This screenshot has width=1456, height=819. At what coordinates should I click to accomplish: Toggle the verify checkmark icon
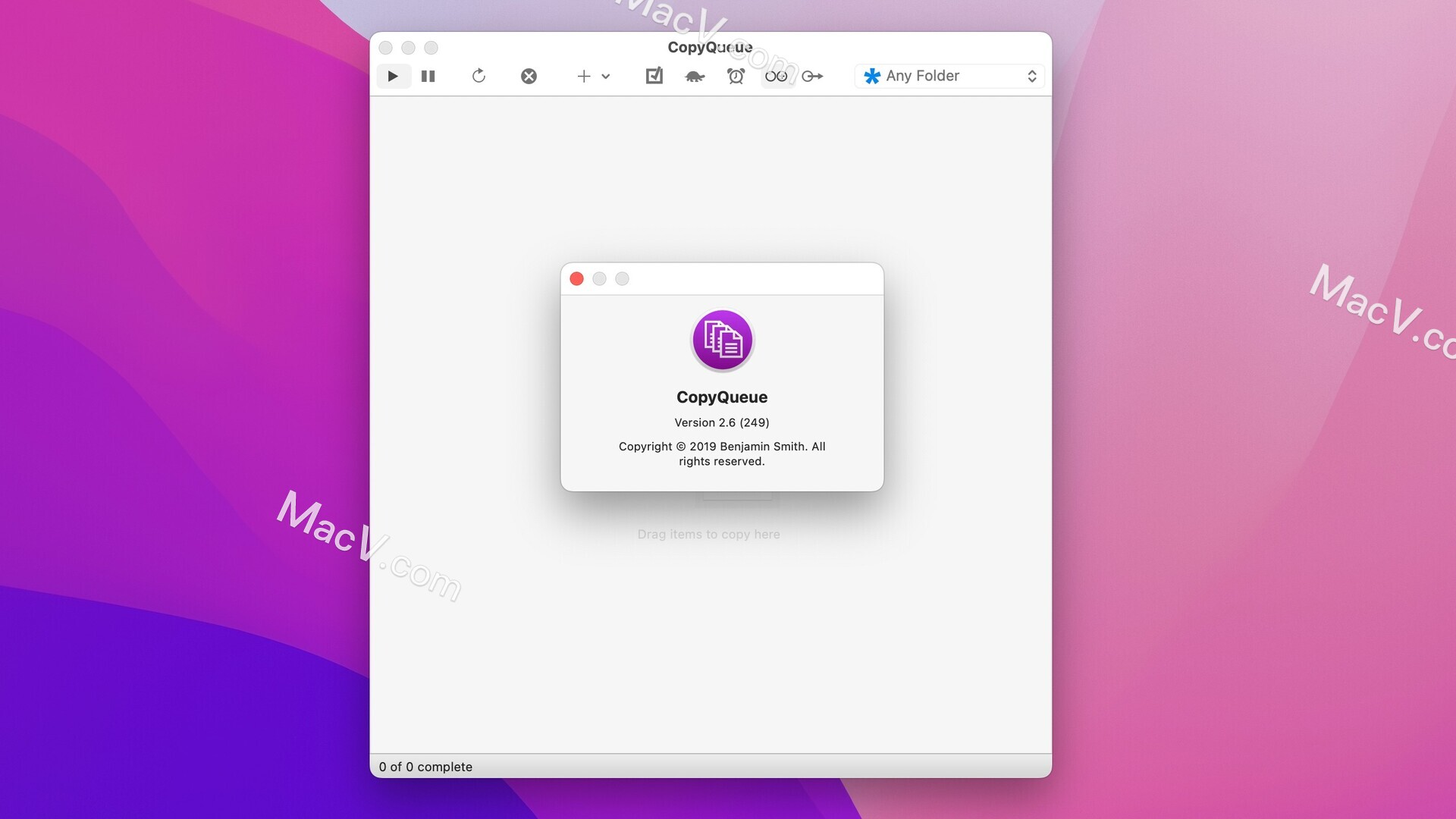point(654,76)
